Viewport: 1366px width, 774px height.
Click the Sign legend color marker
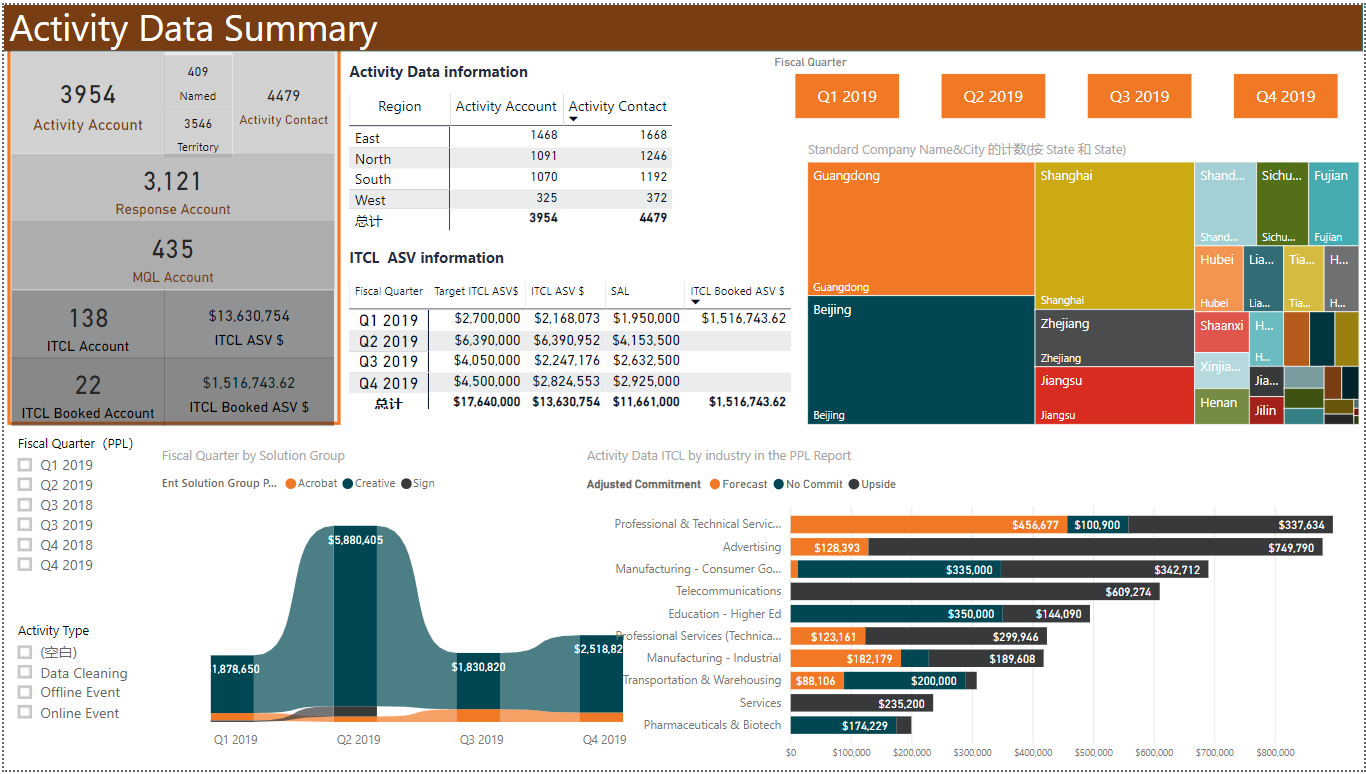click(x=406, y=484)
